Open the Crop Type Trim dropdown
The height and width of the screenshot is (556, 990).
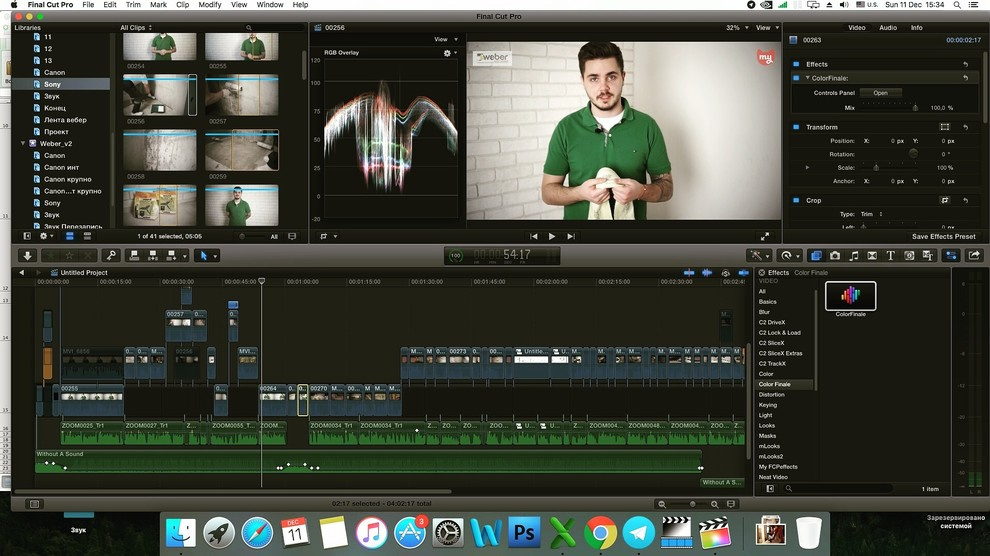tap(870, 214)
